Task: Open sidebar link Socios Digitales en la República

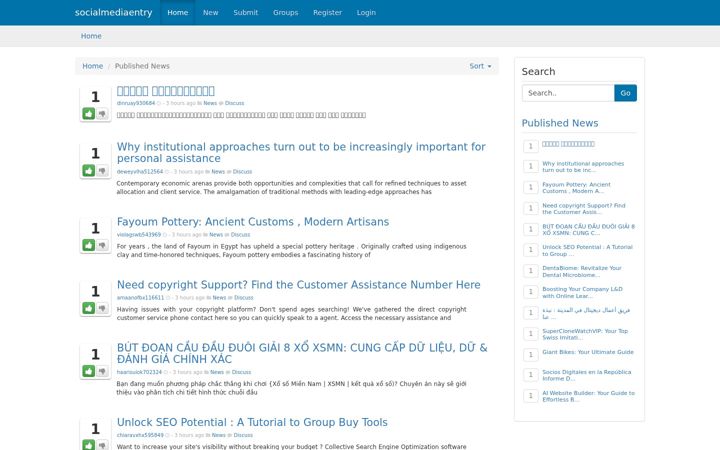Action: tap(586, 375)
